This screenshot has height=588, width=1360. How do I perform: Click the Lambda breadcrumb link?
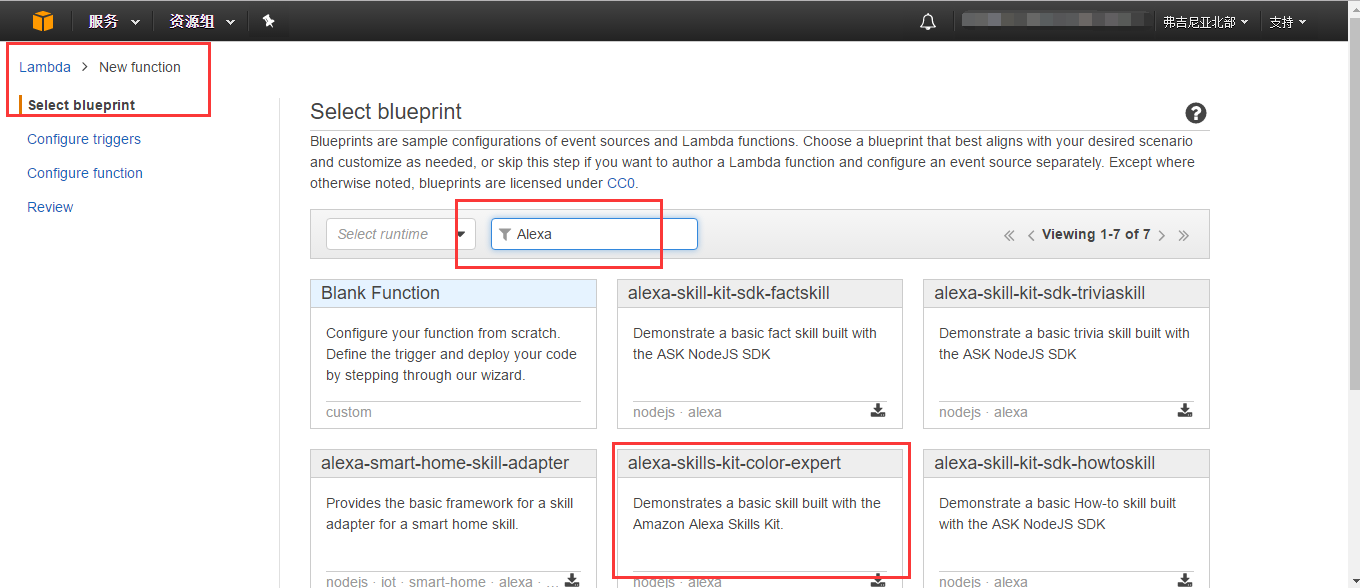coord(45,67)
